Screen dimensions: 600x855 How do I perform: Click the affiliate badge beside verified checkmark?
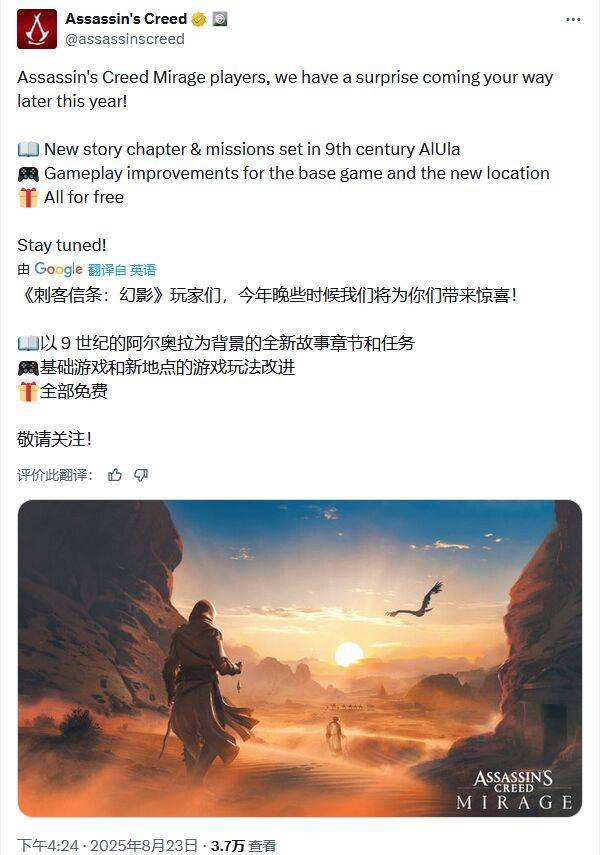[219, 19]
